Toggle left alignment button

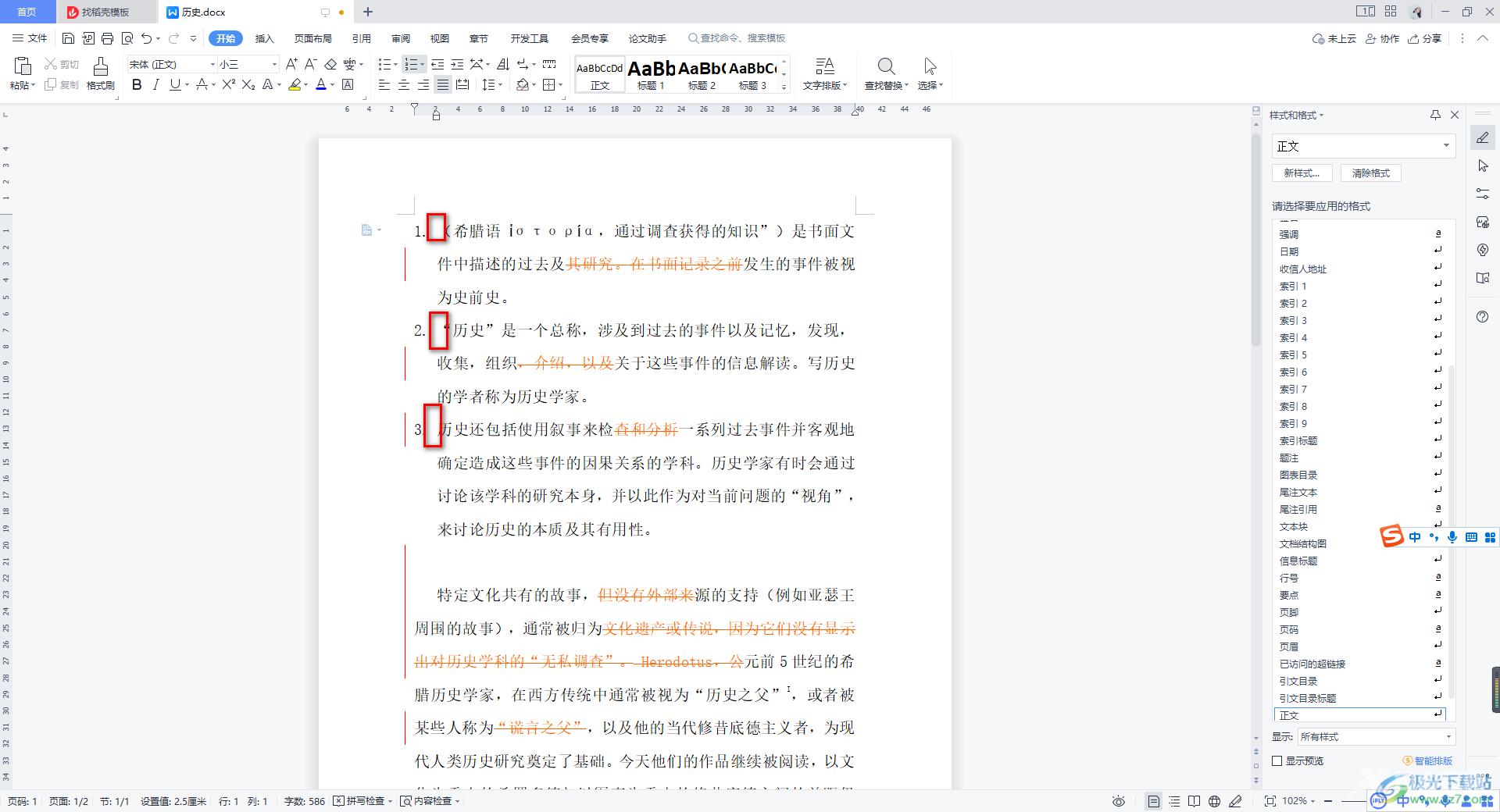tap(384, 84)
